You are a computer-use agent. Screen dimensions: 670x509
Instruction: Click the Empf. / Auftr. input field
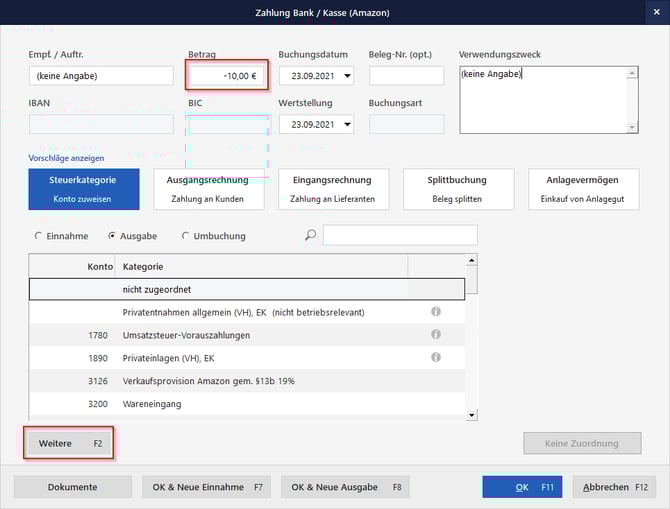pyautogui.click(x=101, y=76)
